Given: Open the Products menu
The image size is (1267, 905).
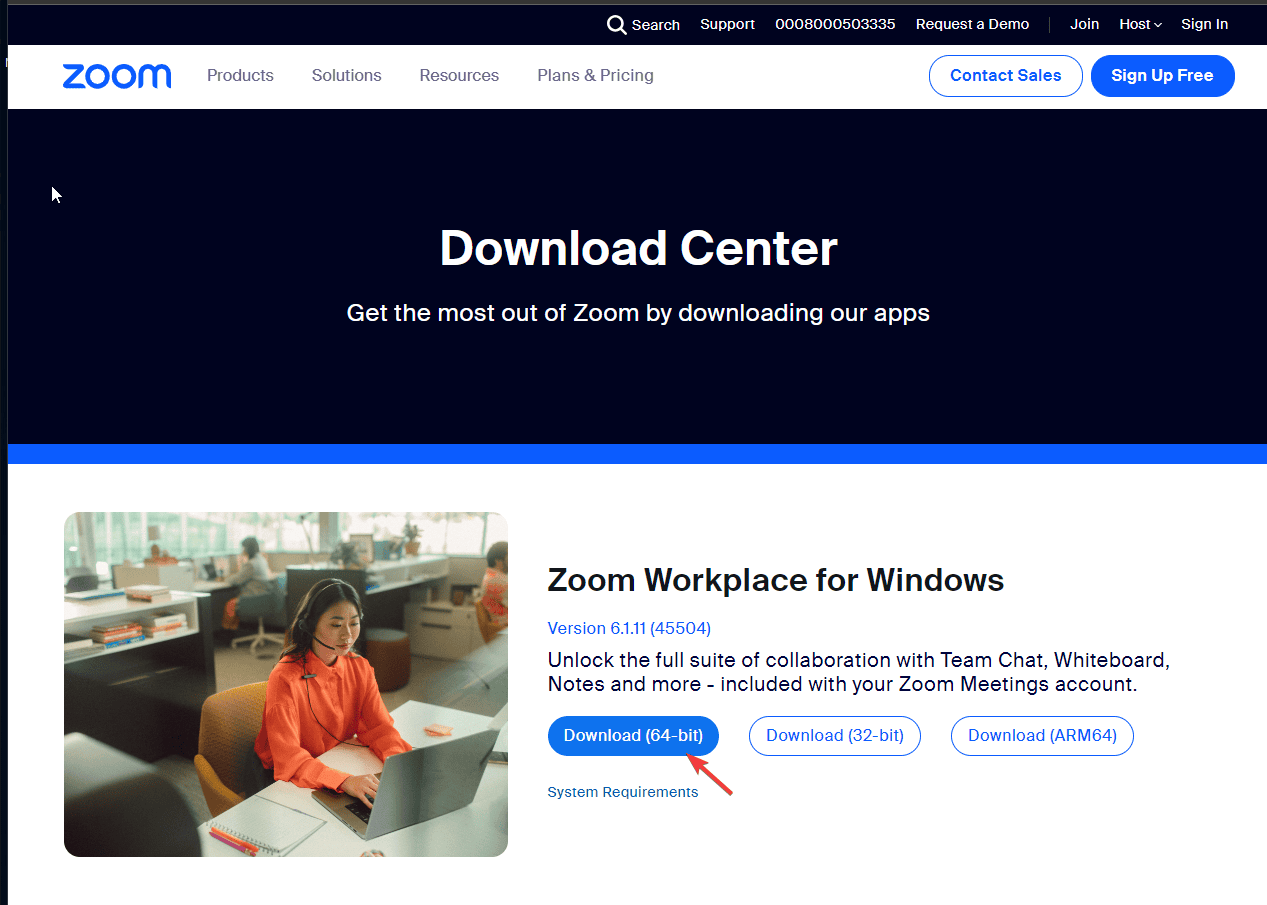Looking at the screenshot, I should (240, 75).
